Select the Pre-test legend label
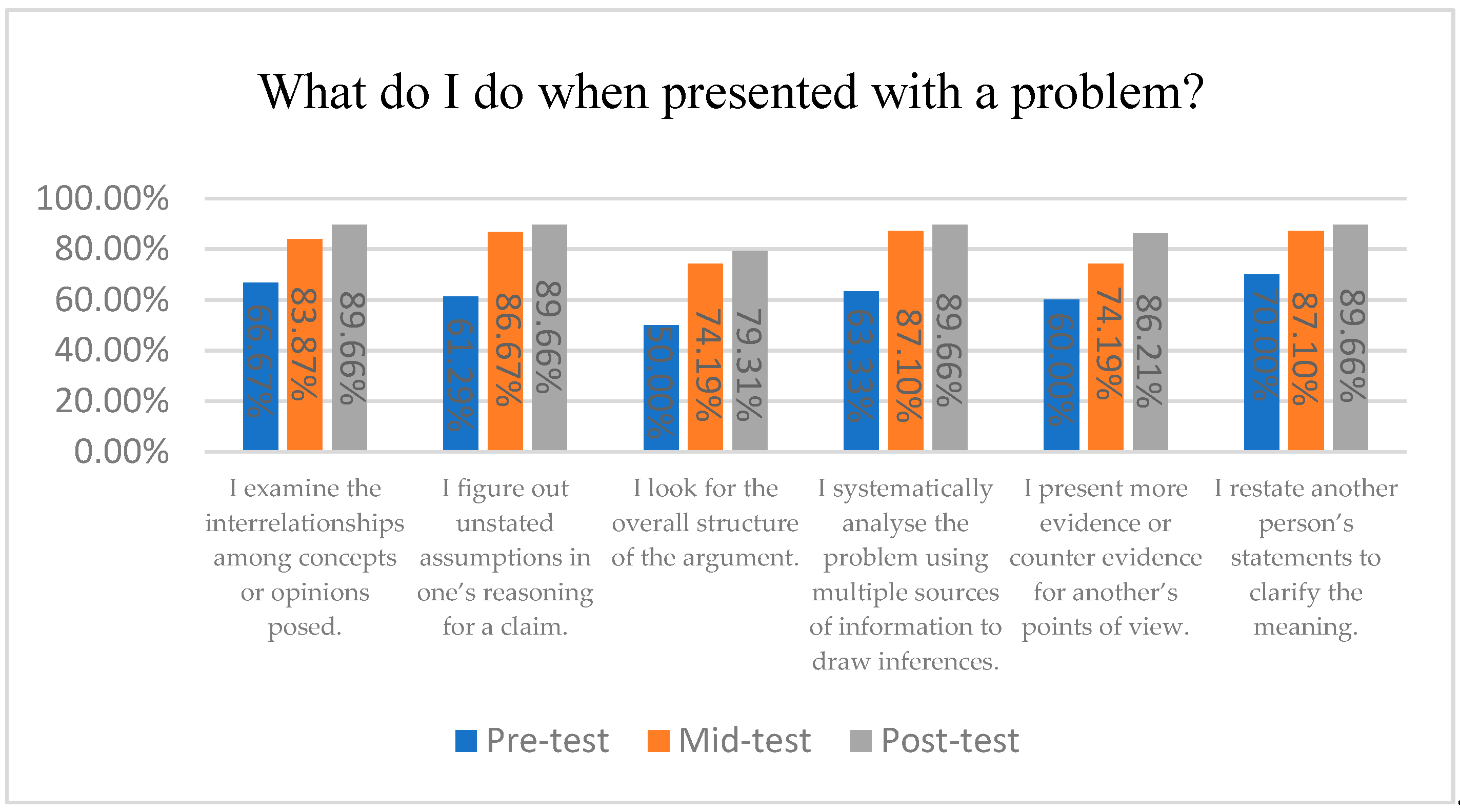Viewport: 1460px width, 812px height. pyautogui.click(x=548, y=741)
